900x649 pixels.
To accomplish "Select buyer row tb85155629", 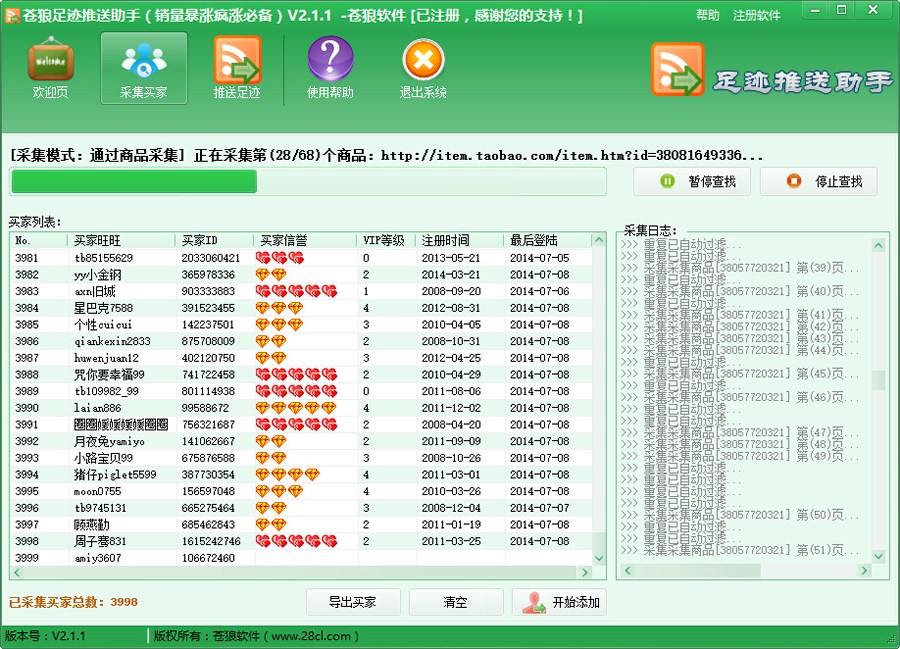I will click(x=301, y=258).
